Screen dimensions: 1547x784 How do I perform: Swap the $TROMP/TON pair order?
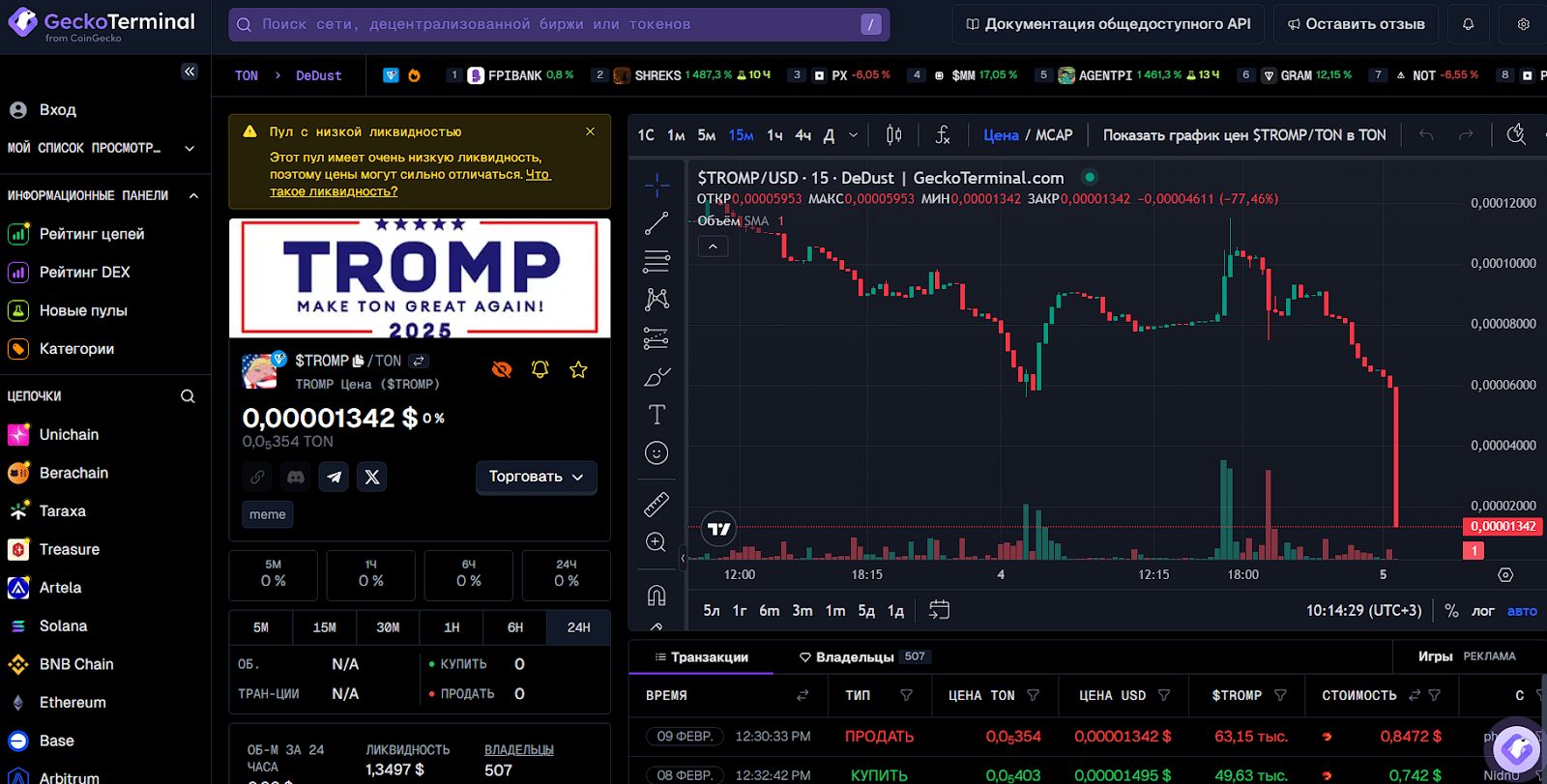click(419, 361)
